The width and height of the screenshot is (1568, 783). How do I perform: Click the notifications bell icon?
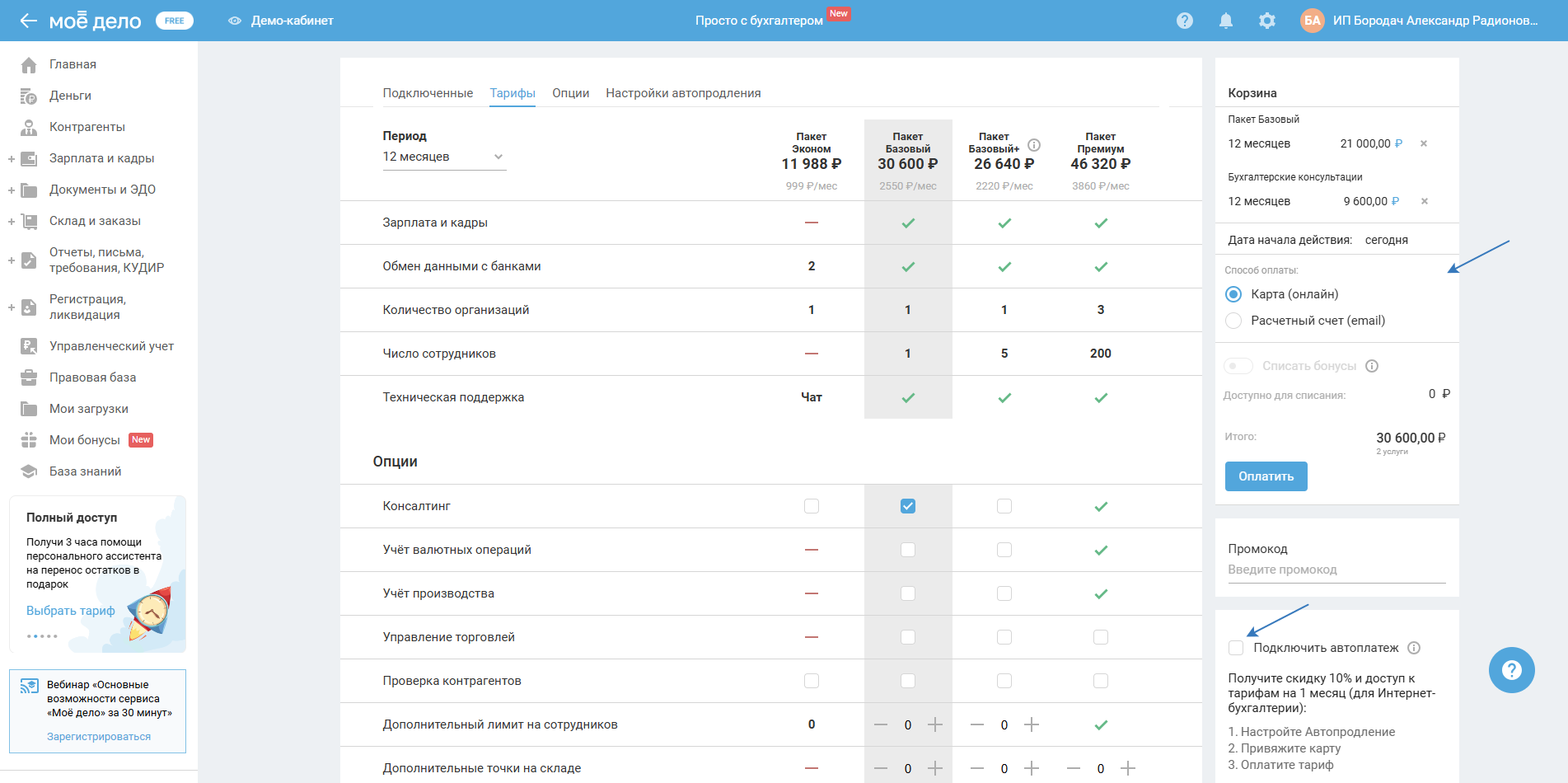point(1226,21)
